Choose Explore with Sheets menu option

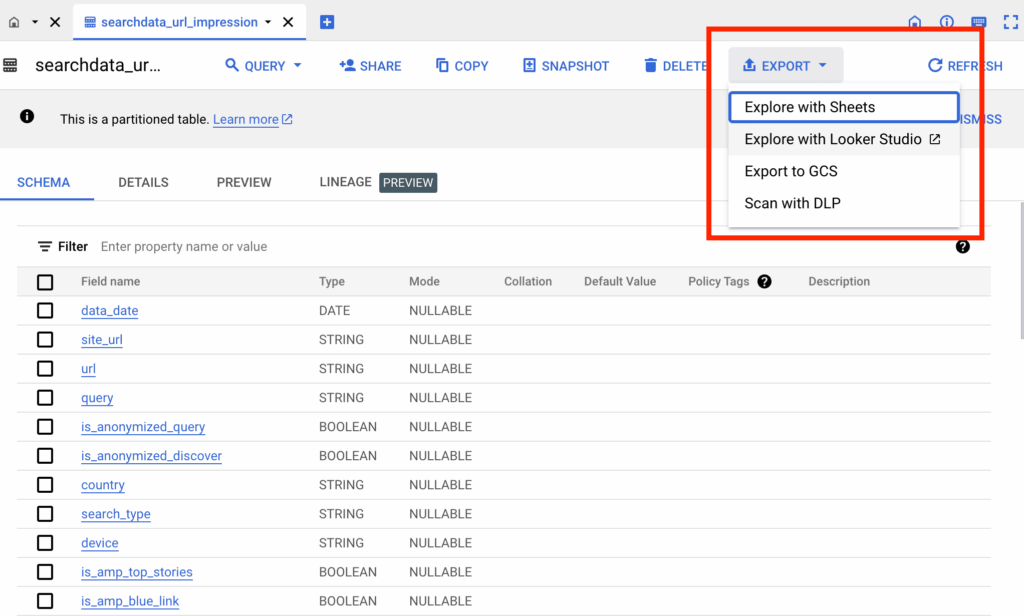[844, 107]
